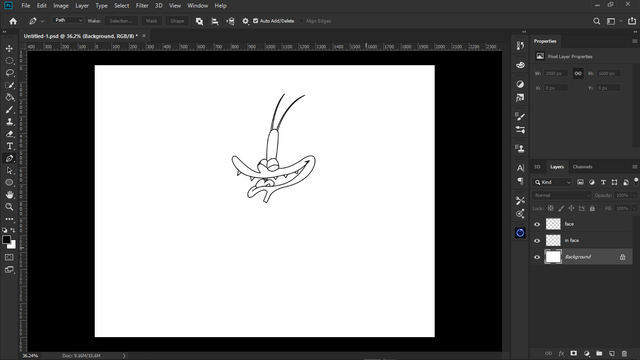Viewport: 640px width, 360px height.
Task: Open the Window menu
Action: (x=198, y=6)
